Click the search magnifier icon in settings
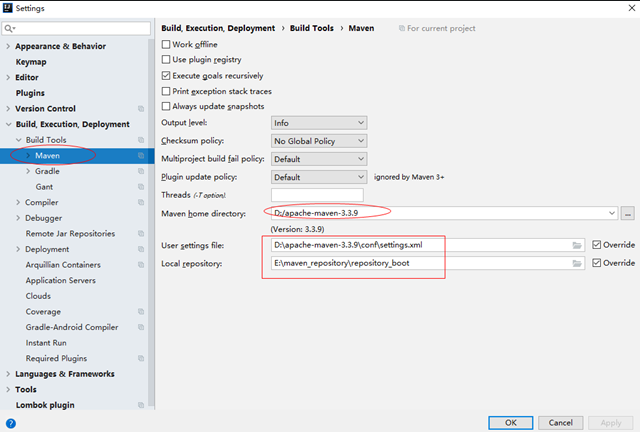The image size is (640, 432). click(x=8, y=28)
